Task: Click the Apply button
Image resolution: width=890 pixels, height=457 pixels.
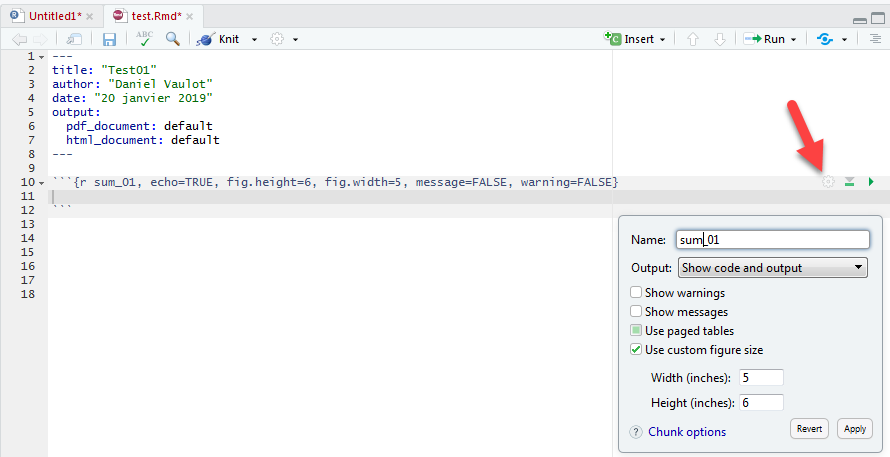Action: [x=854, y=429]
